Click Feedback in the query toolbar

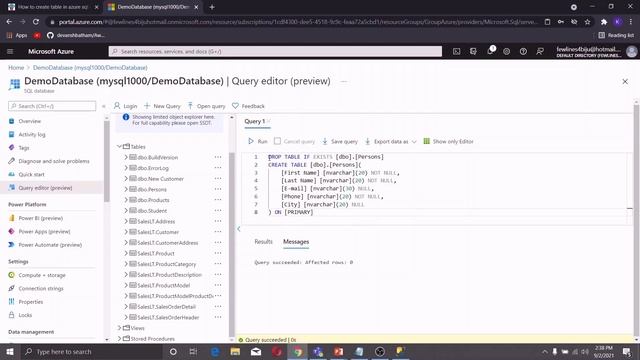tap(248, 106)
